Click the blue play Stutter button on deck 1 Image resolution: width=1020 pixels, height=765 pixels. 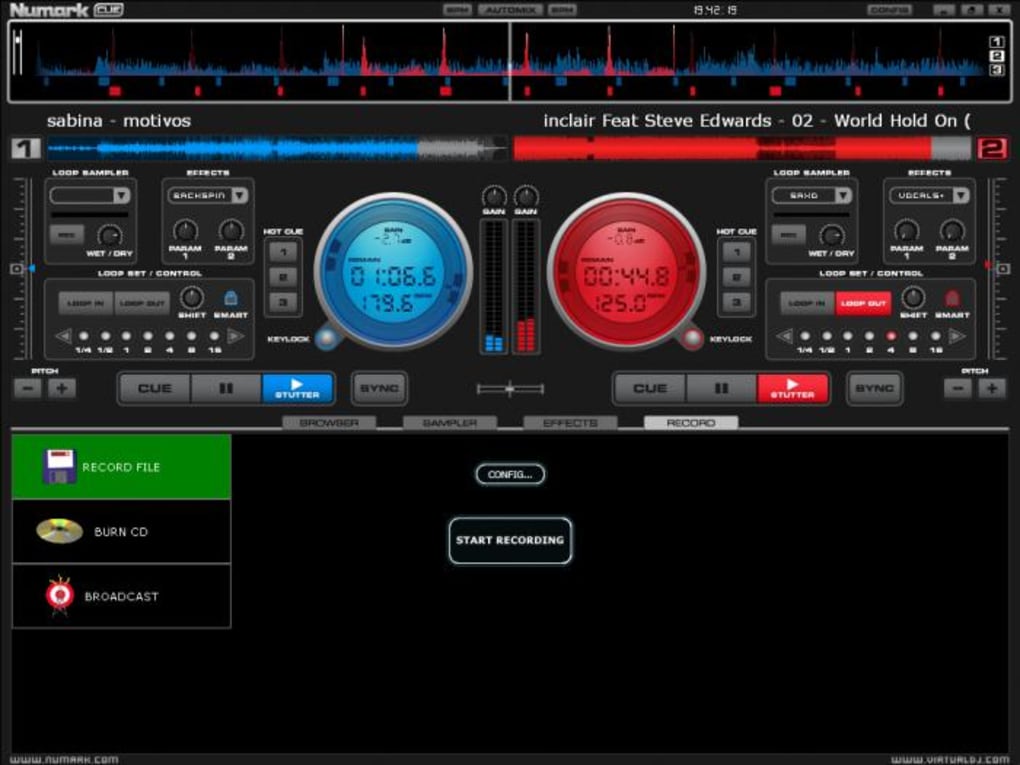(298, 388)
